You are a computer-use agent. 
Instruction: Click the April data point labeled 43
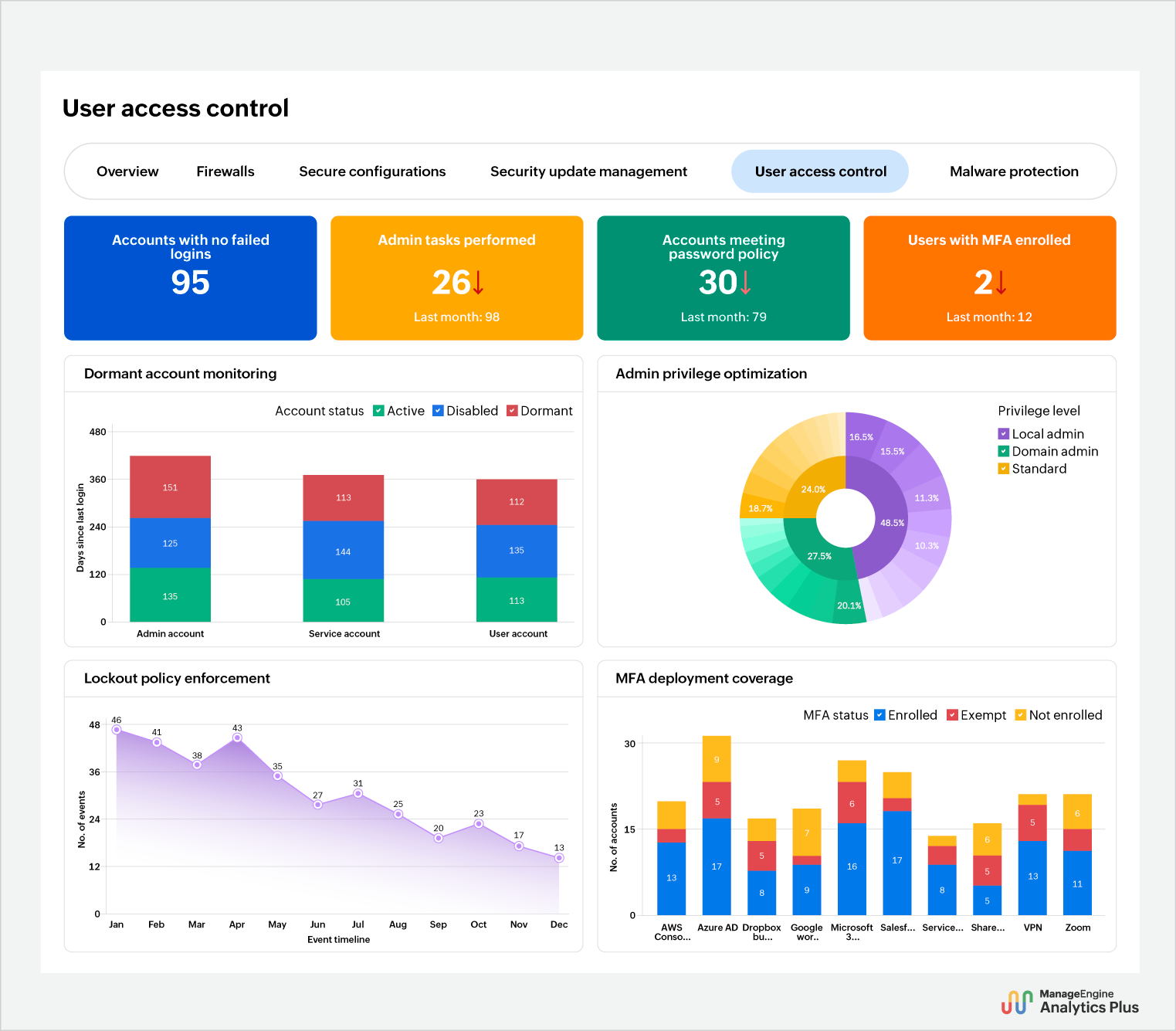pos(237,738)
